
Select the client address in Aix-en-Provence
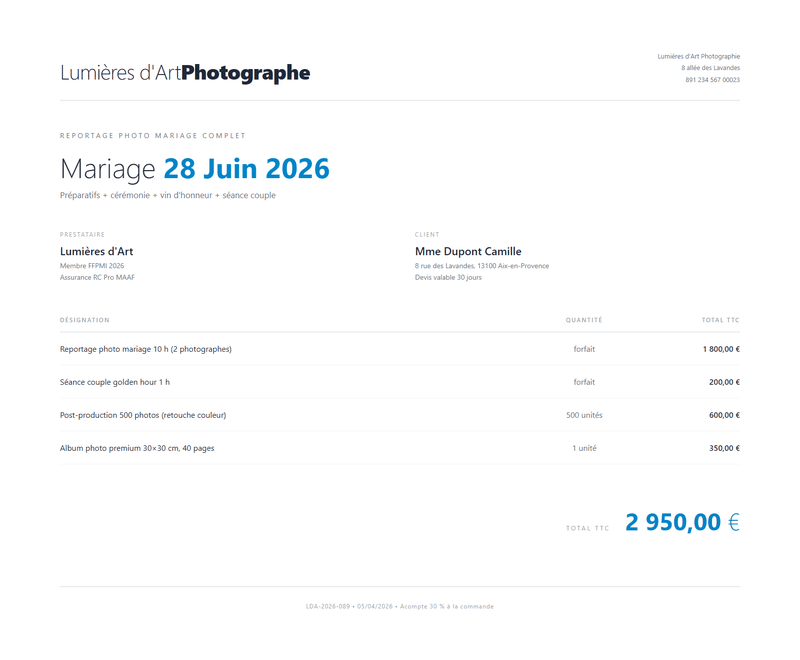pyautogui.click(x=482, y=266)
